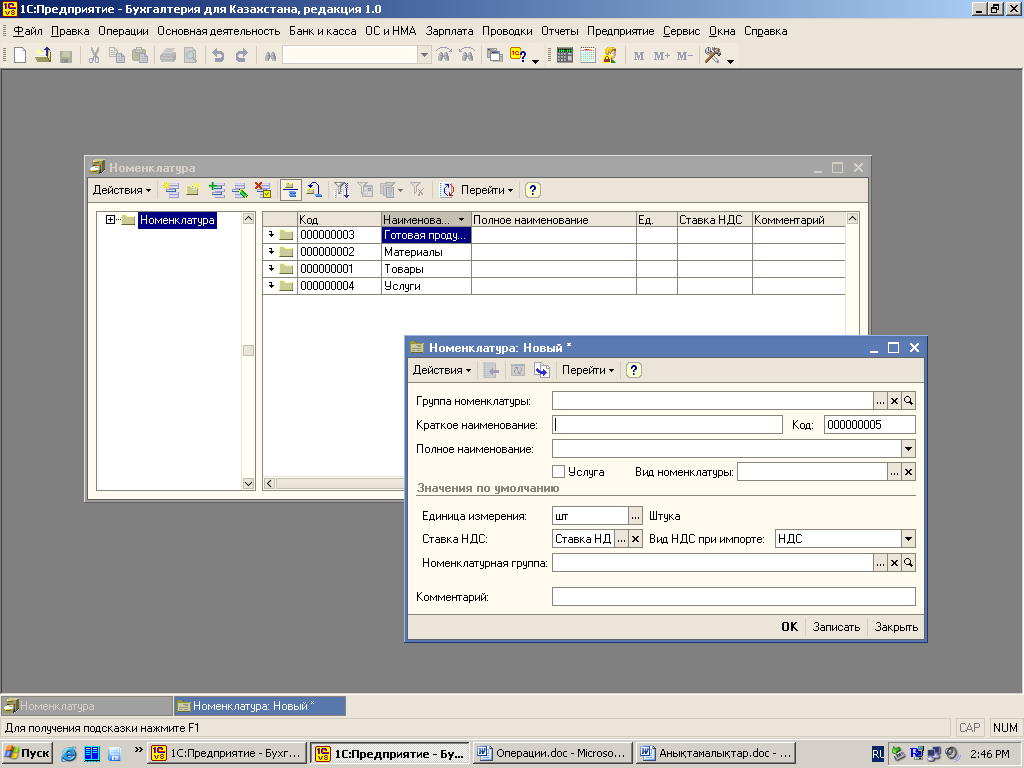
Task: Open the Банк и касса menu
Action: (323, 31)
